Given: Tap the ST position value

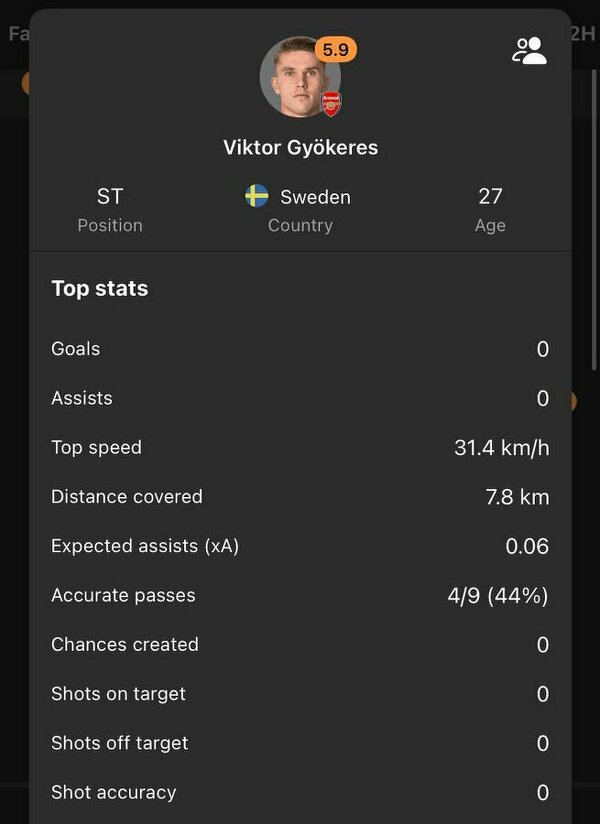Looking at the screenshot, I should click(110, 197).
